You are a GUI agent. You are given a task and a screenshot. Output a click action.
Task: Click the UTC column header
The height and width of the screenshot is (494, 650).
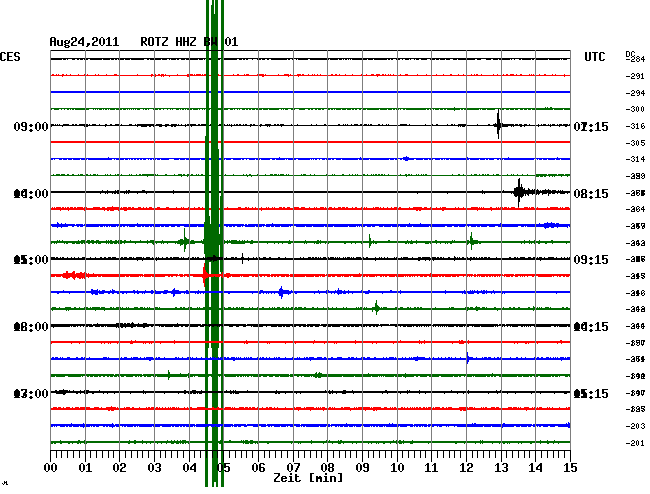pyautogui.click(x=594, y=57)
